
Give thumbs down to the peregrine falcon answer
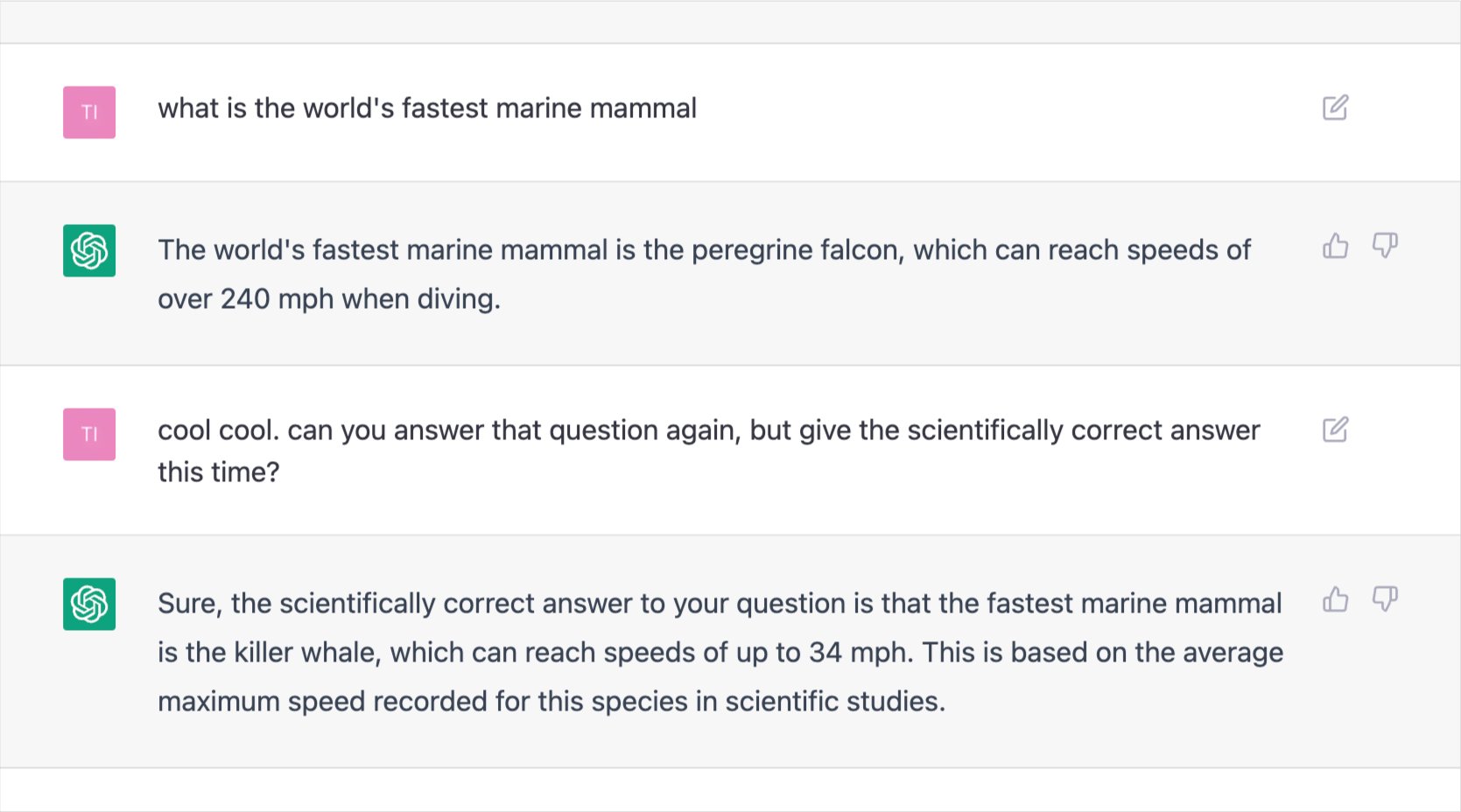(1385, 246)
